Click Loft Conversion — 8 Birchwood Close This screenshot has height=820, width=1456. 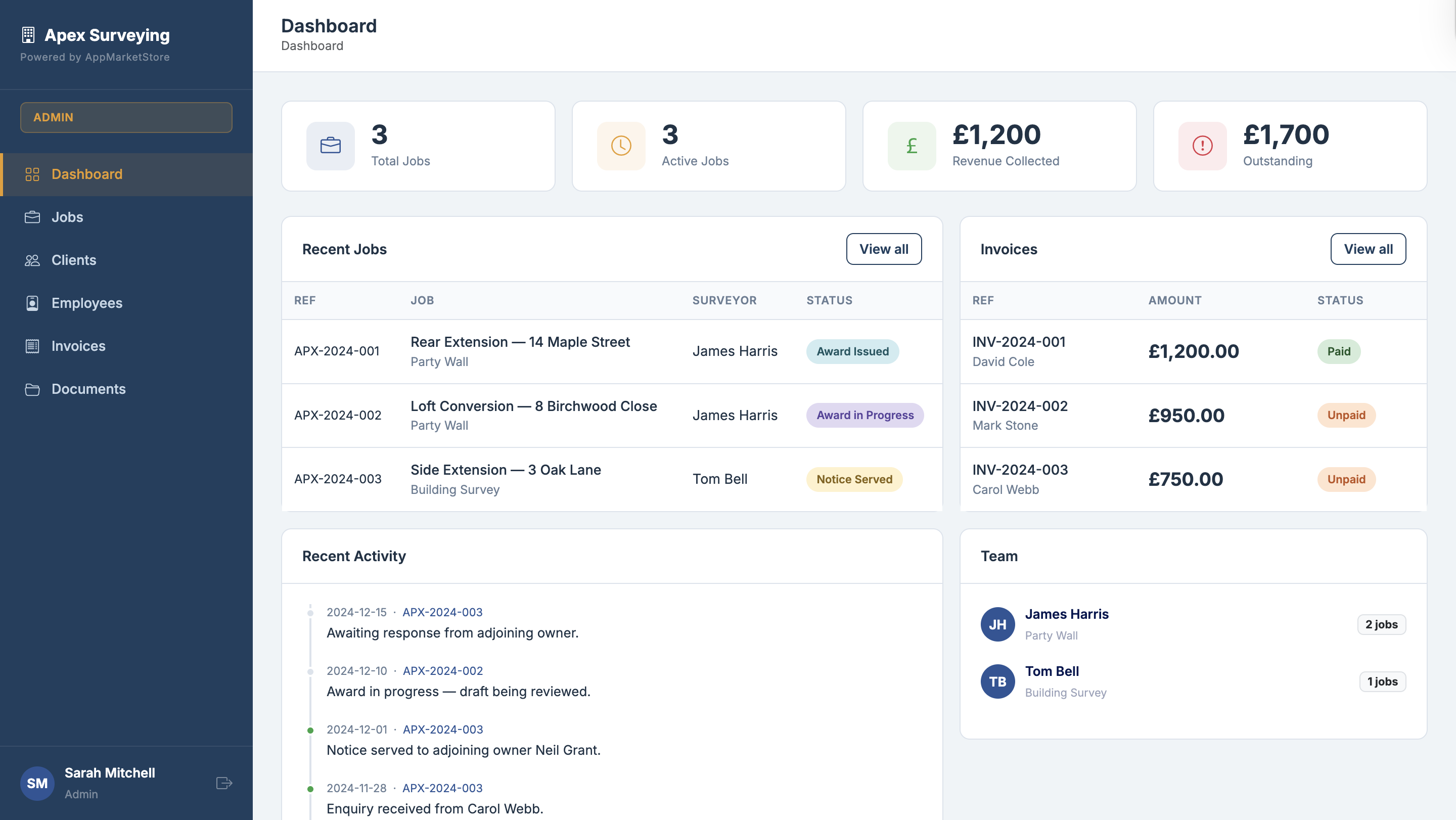pyautogui.click(x=533, y=406)
